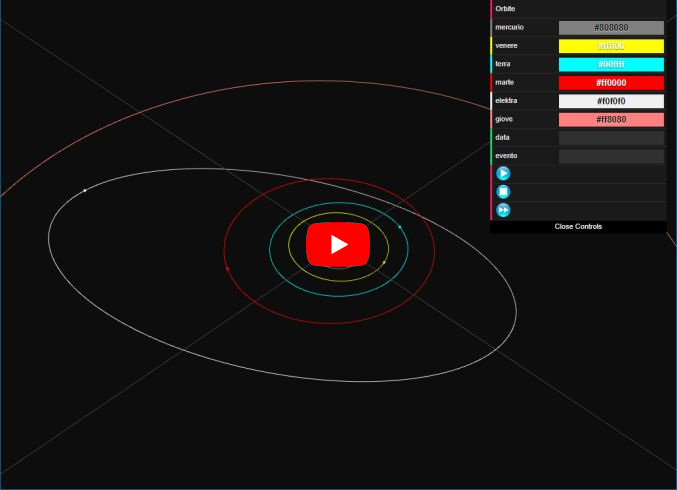Start the orbit animation with play icon
The height and width of the screenshot is (490, 677).
click(x=503, y=174)
